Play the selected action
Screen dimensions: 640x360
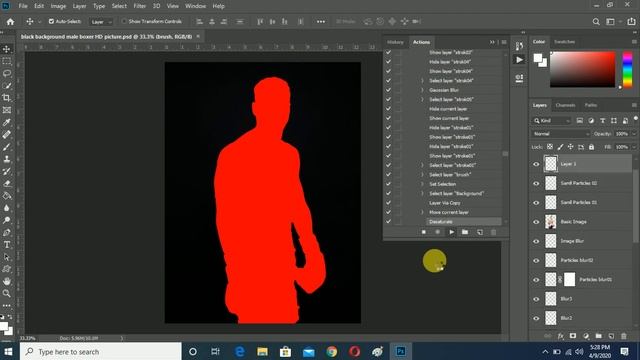(451, 232)
